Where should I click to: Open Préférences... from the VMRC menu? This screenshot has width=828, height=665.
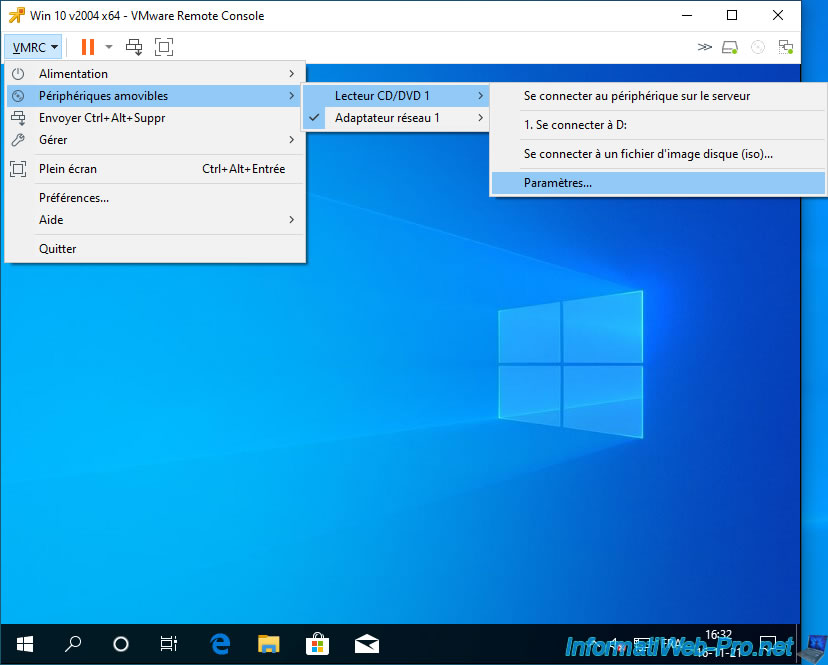[155, 198]
